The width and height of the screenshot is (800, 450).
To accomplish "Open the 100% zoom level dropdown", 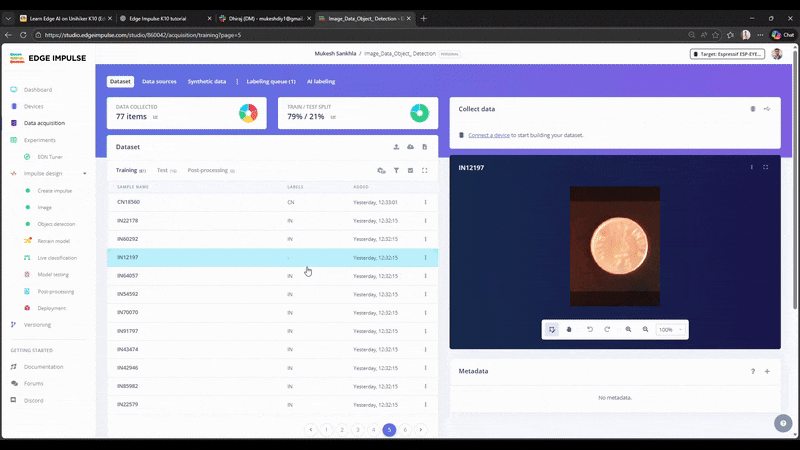I will (671, 330).
